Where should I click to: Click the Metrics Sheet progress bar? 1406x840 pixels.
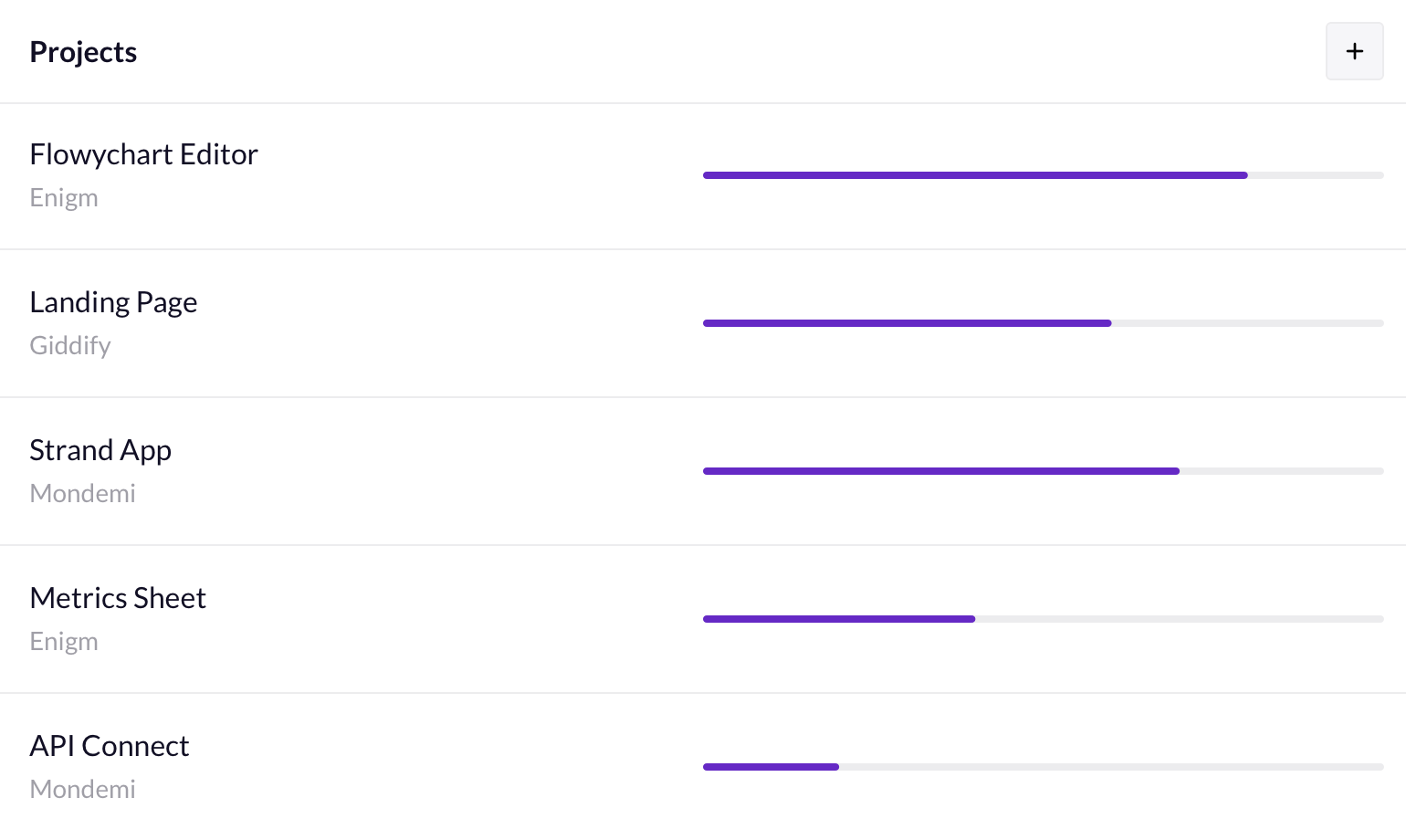(1043, 619)
